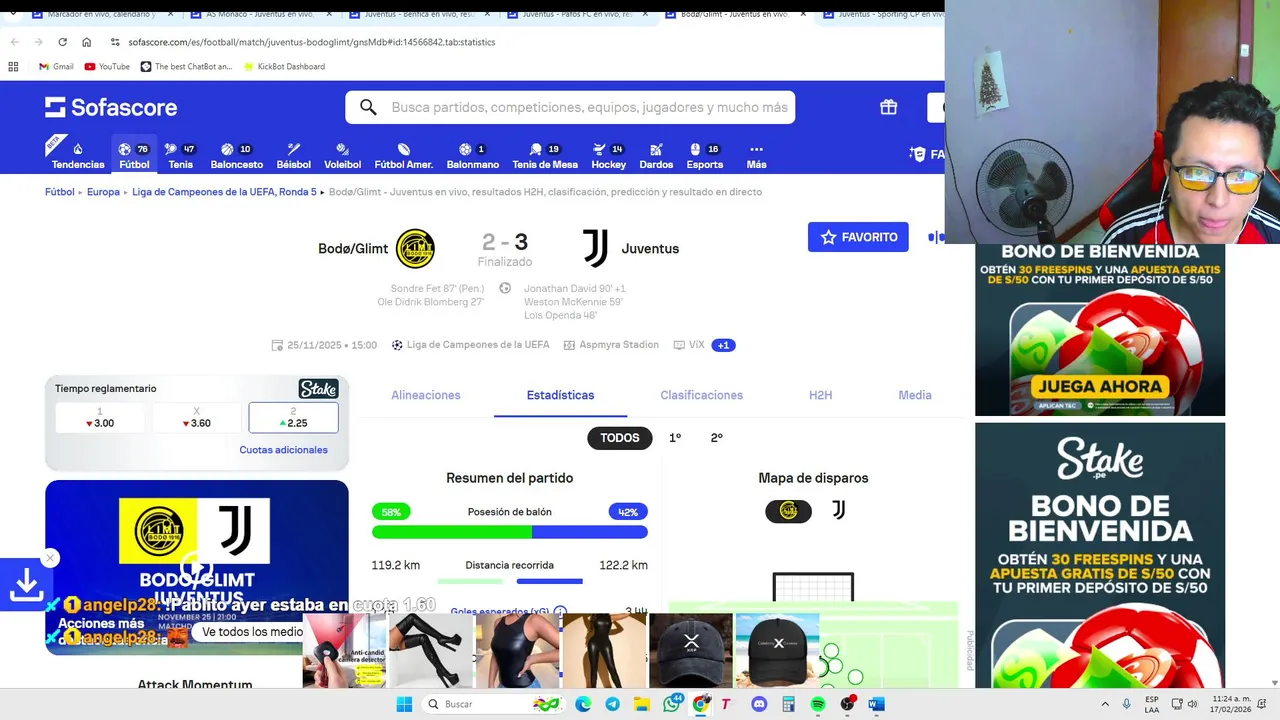The height and width of the screenshot is (720, 1280).
Task: Select away win odds 2.25
Action: (293, 418)
